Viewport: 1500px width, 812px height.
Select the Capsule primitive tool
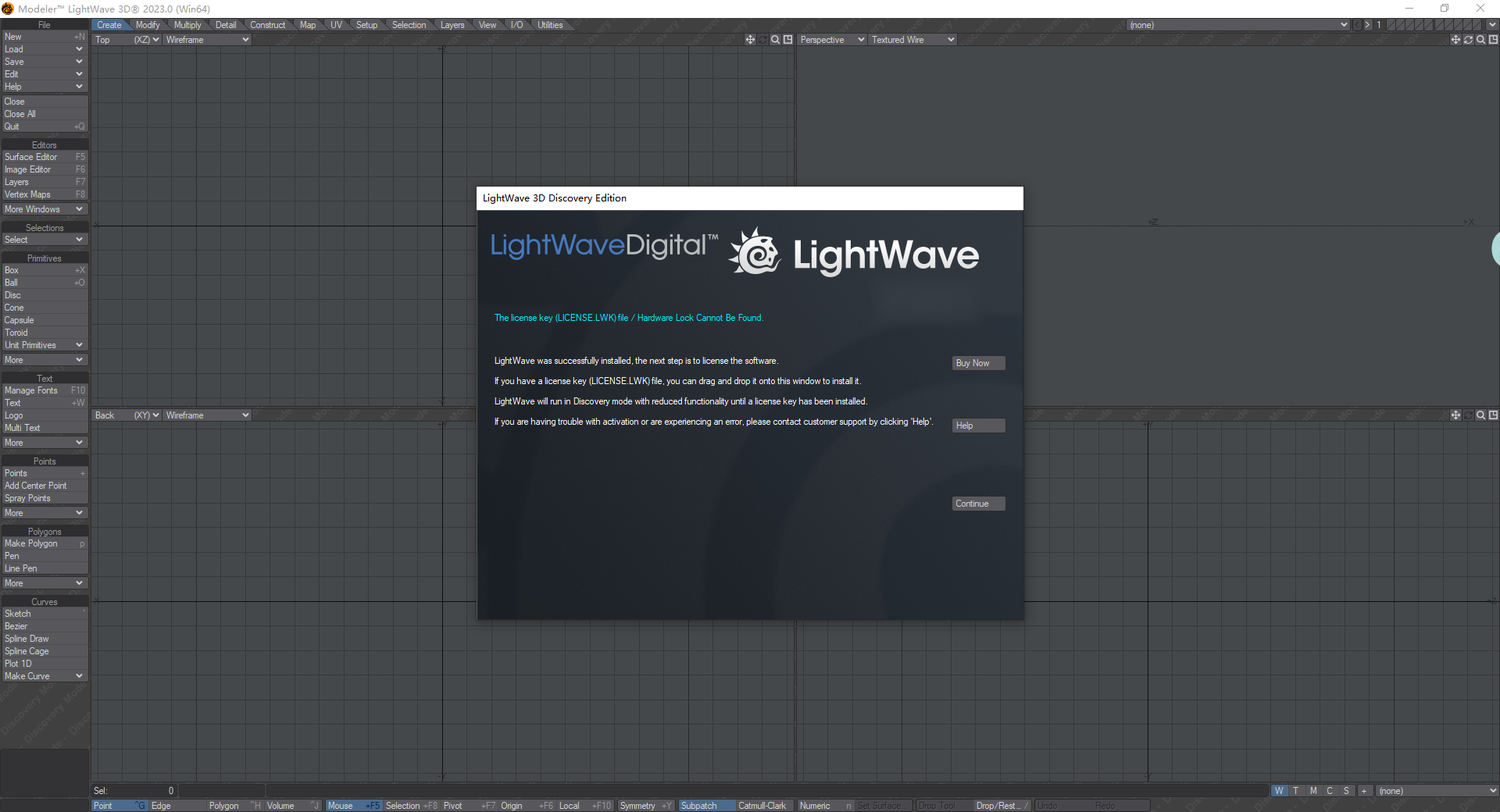point(45,320)
